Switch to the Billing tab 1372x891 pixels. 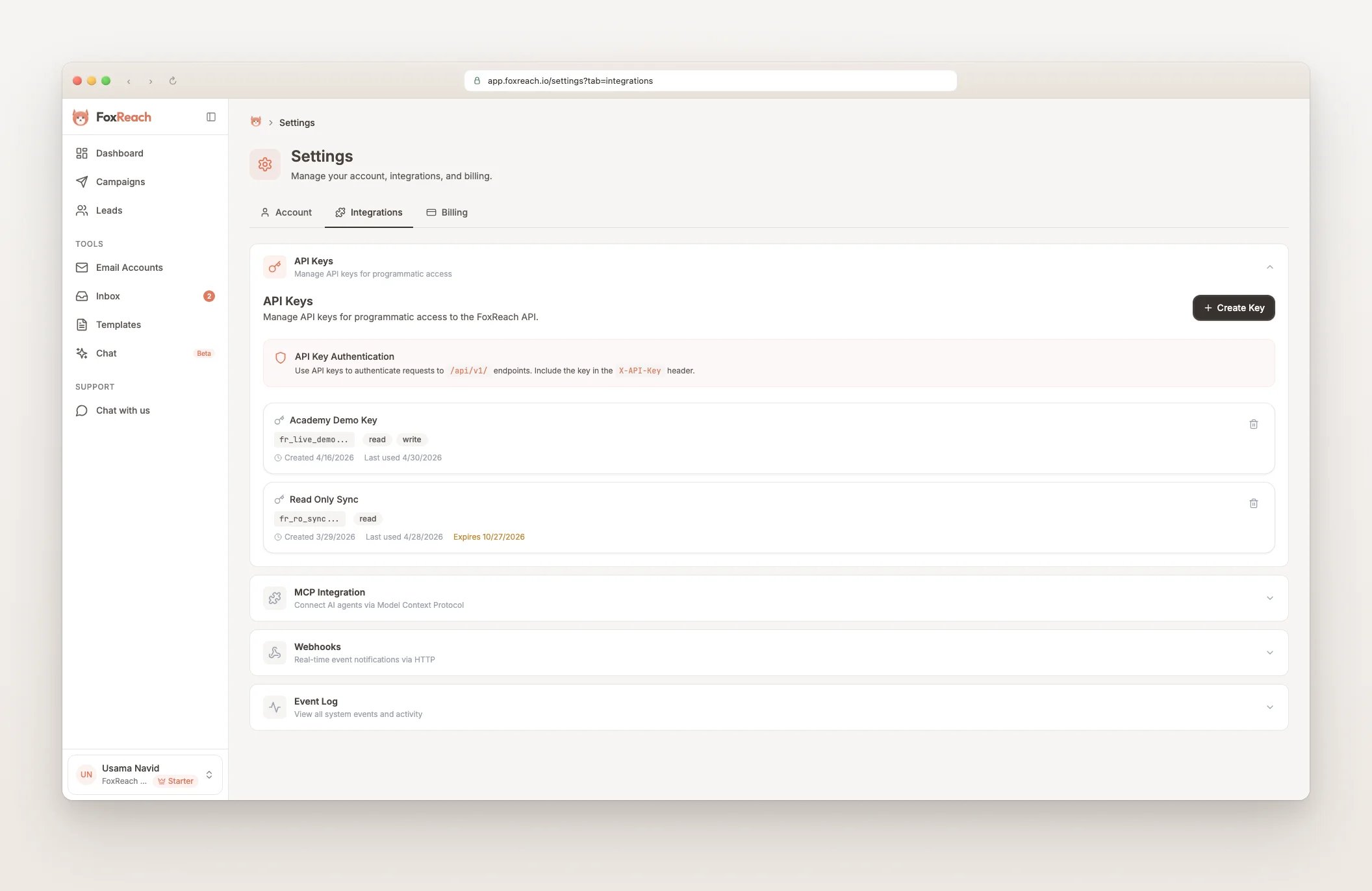447,212
